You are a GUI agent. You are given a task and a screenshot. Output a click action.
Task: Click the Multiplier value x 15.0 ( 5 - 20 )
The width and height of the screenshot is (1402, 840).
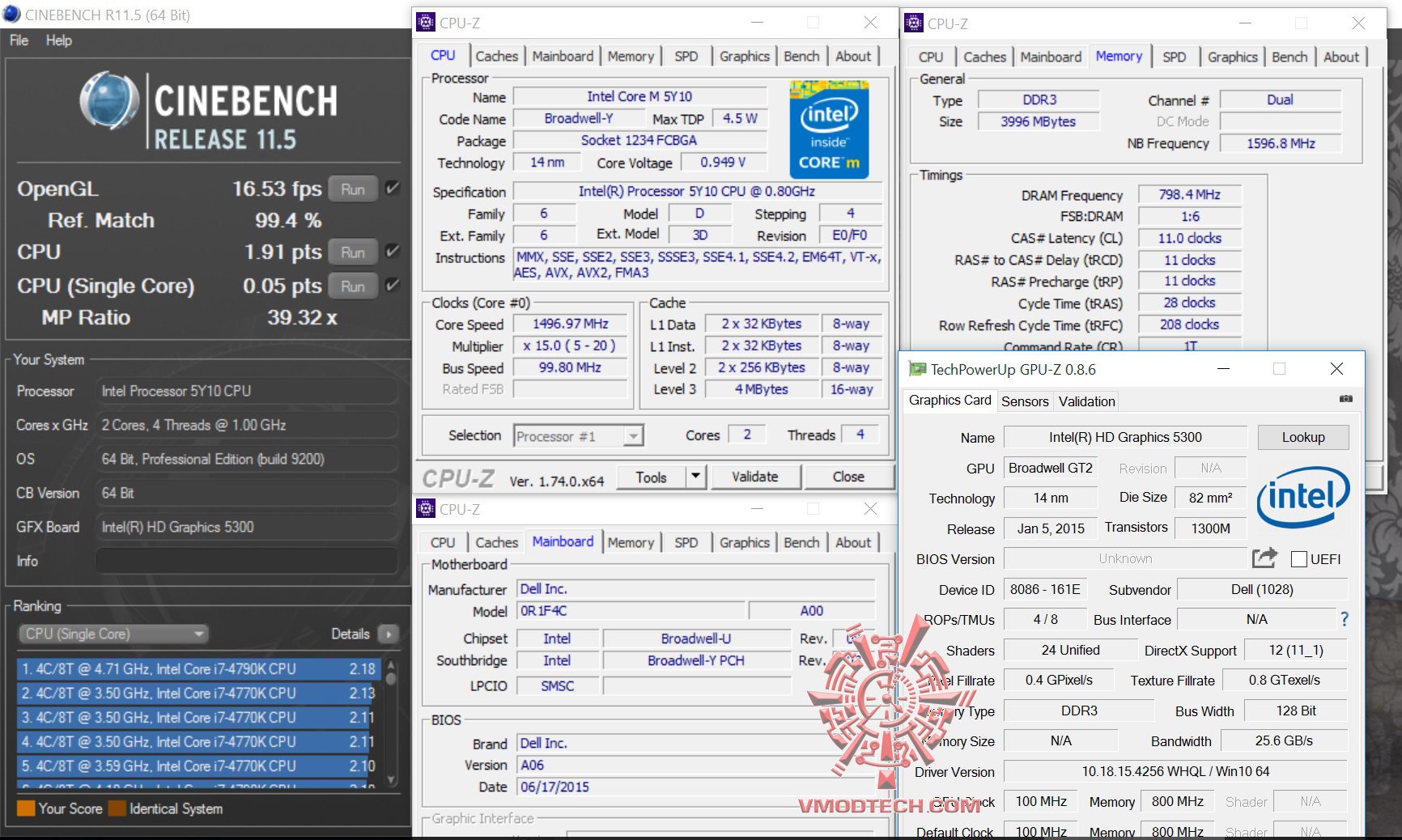point(570,346)
